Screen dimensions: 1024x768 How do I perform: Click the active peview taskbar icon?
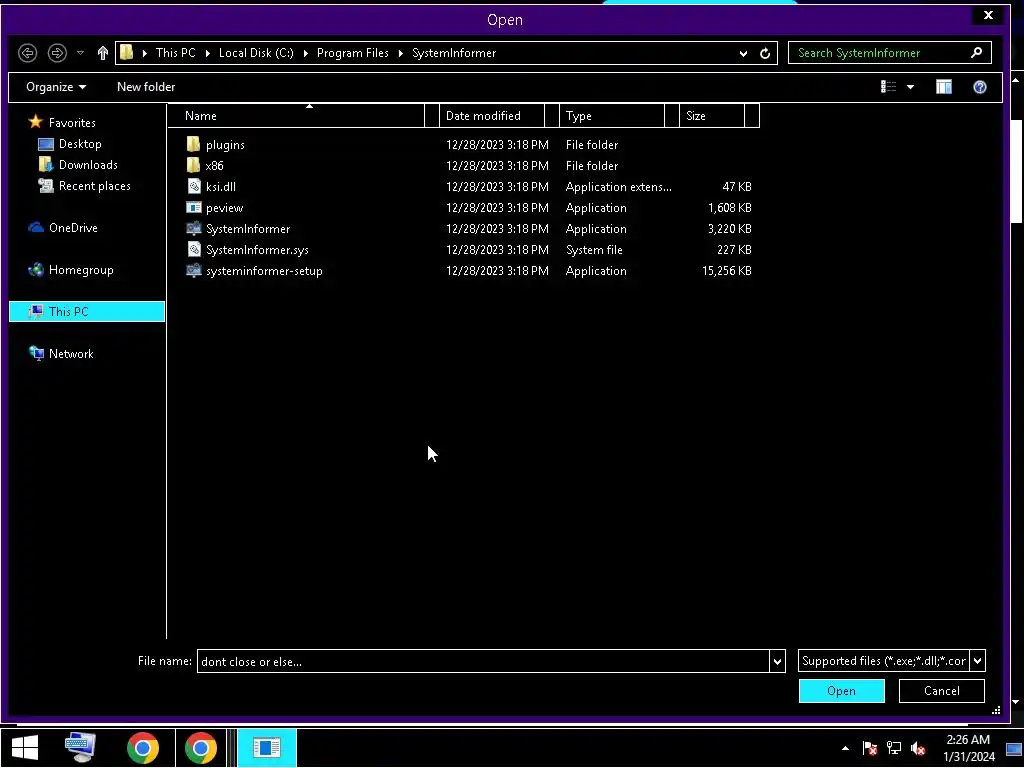click(x=266, y=748)
